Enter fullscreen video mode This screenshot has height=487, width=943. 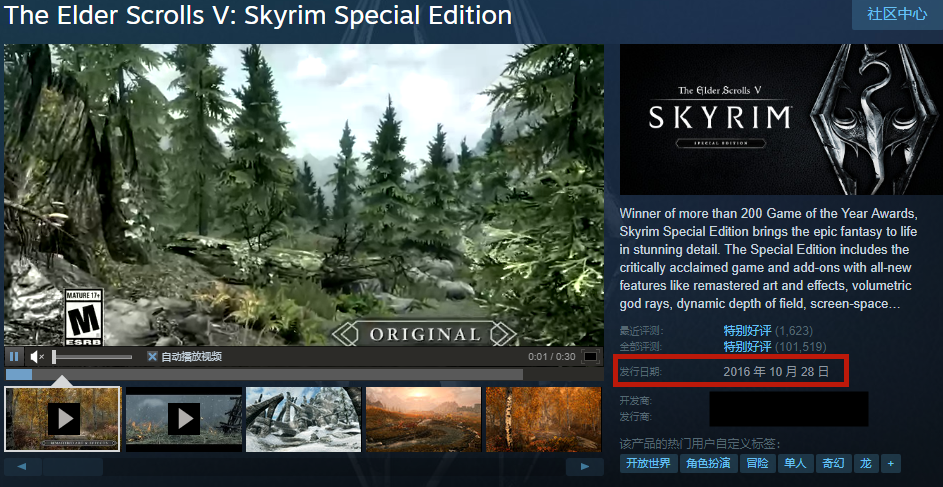tap(591, 357)
